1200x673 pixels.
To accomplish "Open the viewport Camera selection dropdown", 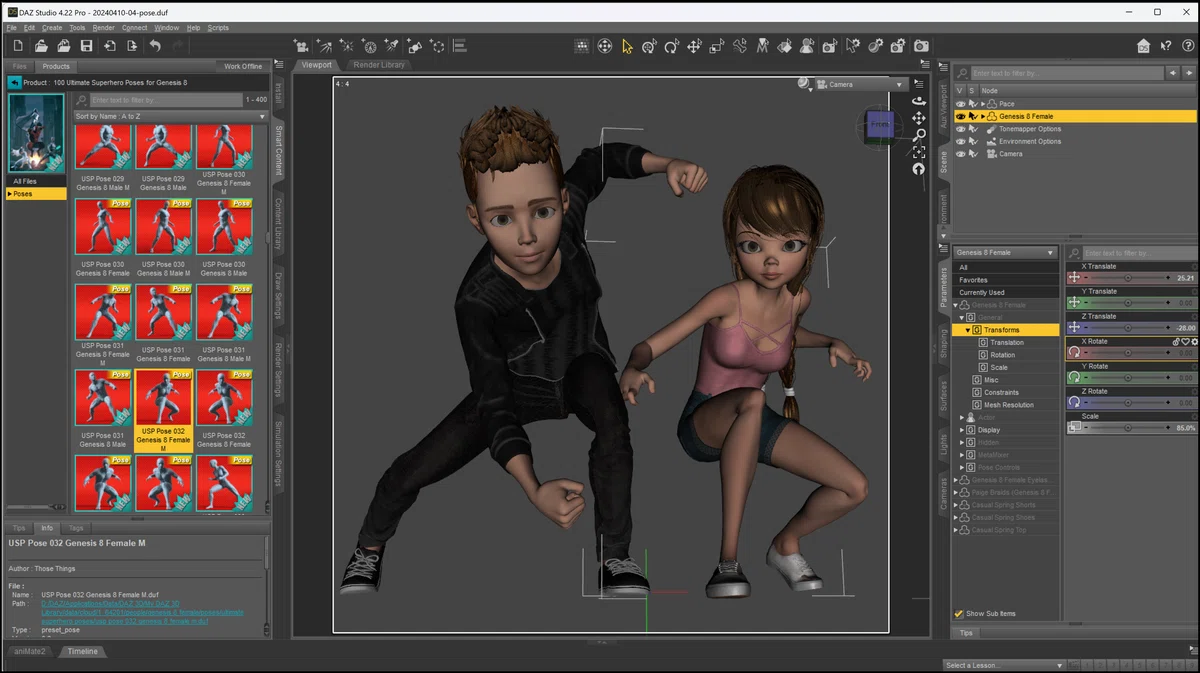I will pos(860,84).
